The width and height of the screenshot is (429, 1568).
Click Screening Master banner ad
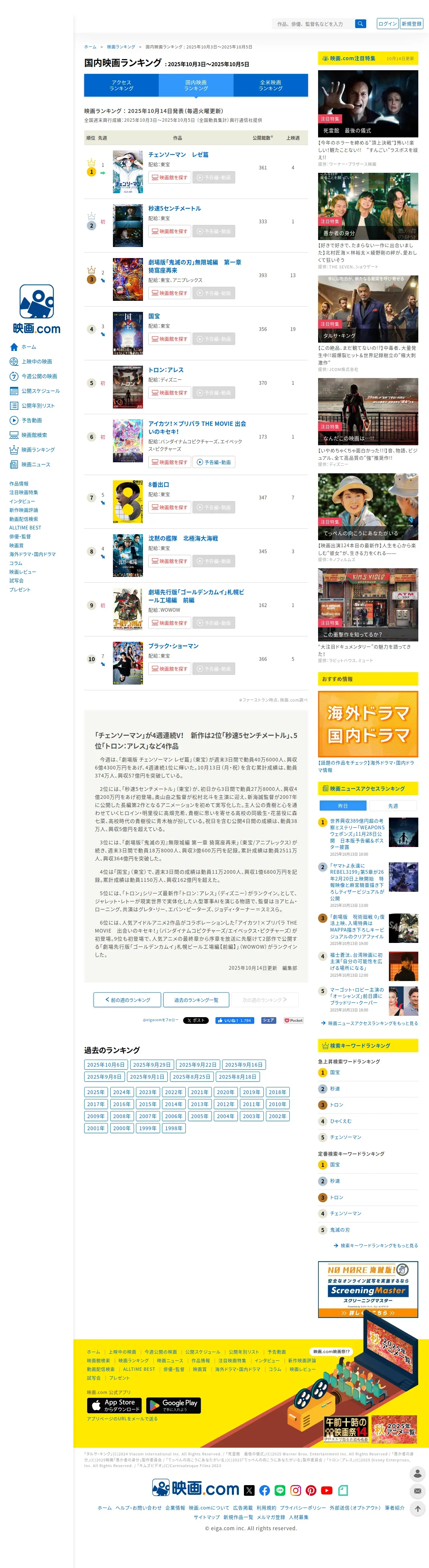[368, 1289]
